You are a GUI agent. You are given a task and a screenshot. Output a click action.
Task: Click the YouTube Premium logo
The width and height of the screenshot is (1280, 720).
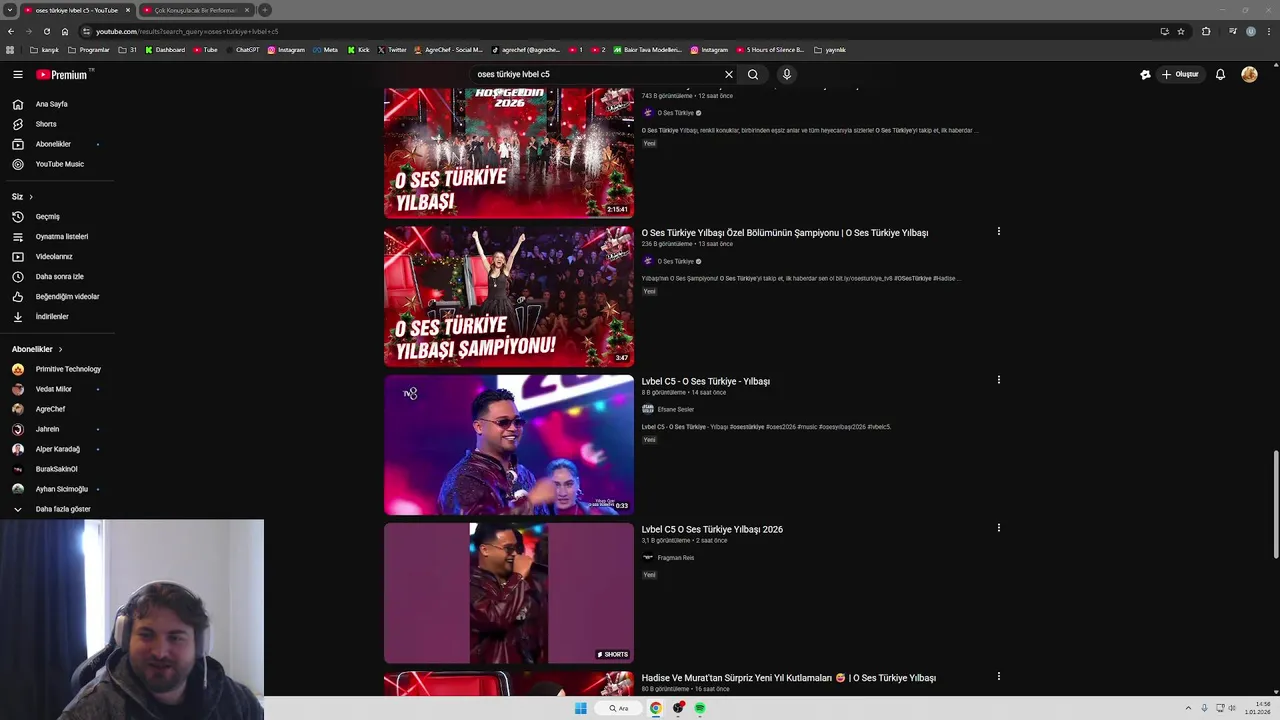click(x=62, y=74)
